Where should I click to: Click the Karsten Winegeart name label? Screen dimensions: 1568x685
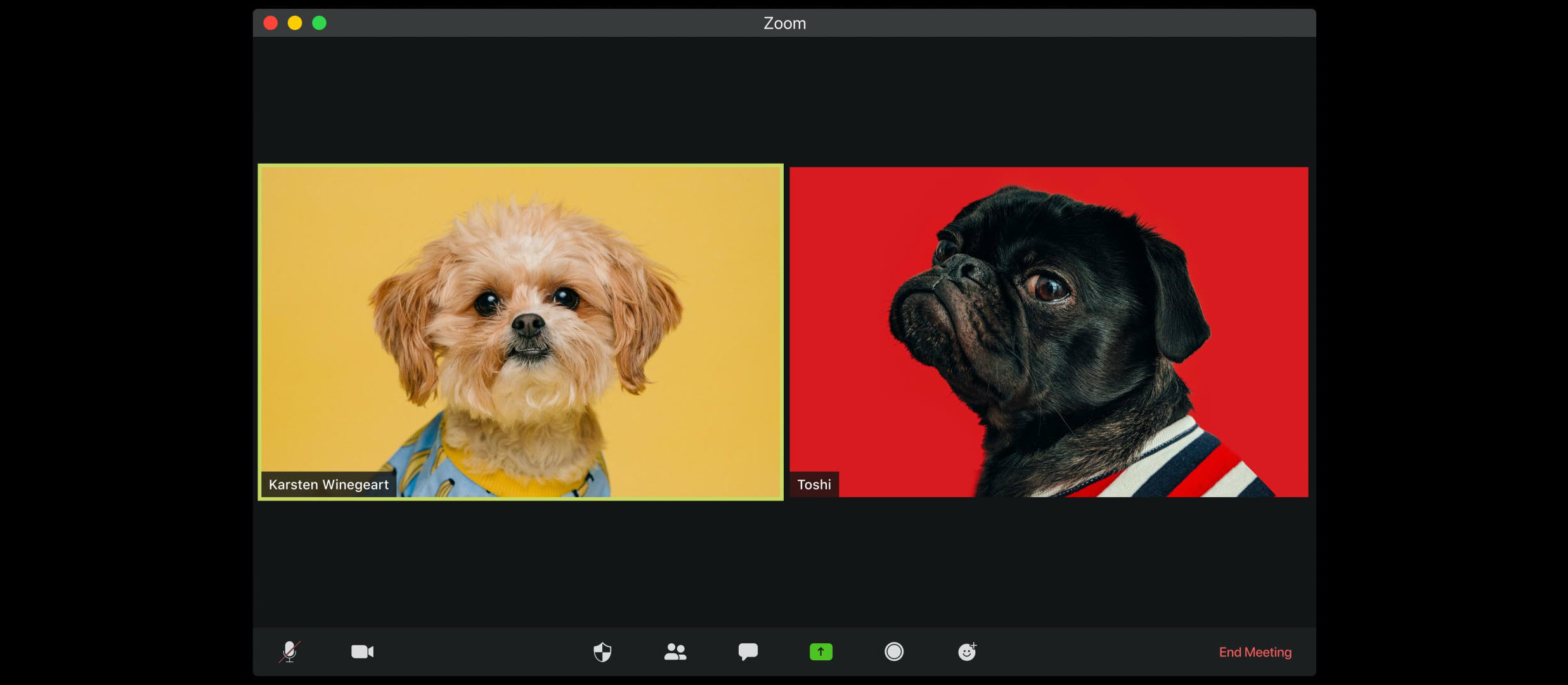pyautogui.click(x=328, y=485)
